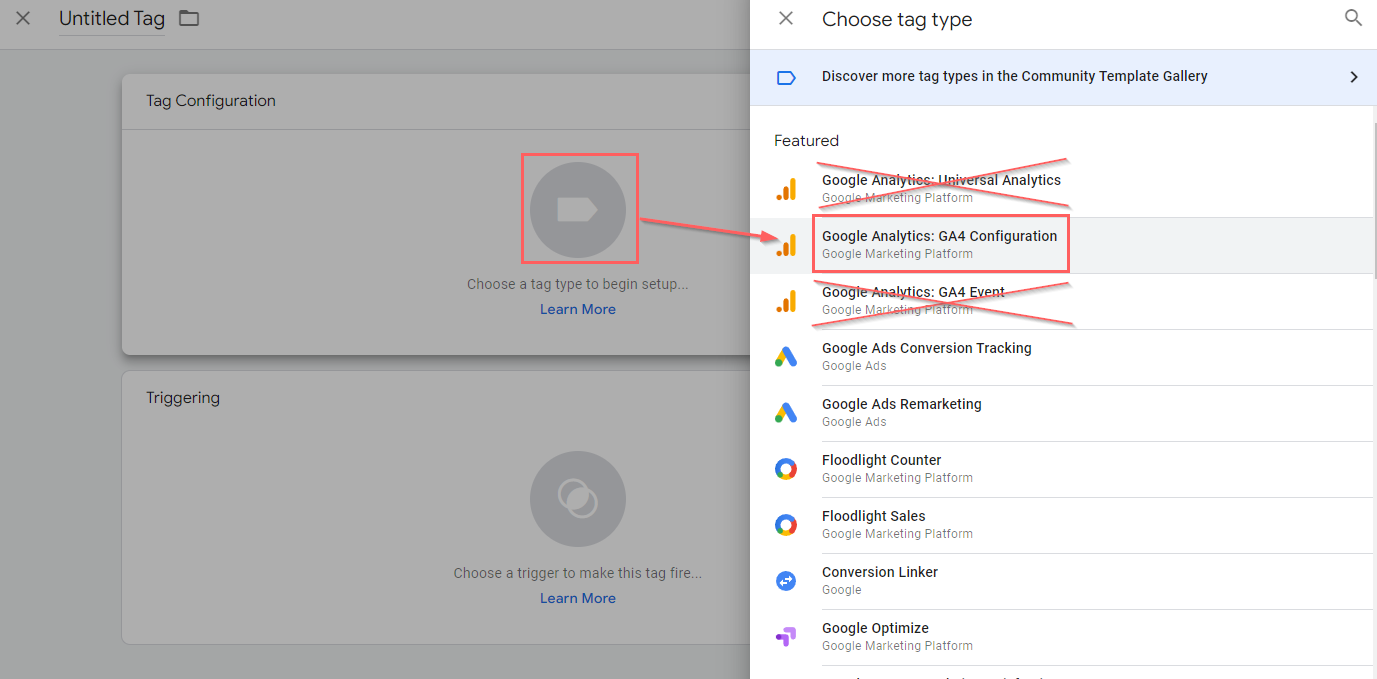Select Google Analytics: GA4 Configuration
This screenshot has width=1377, height=679.
[1063, 245]
